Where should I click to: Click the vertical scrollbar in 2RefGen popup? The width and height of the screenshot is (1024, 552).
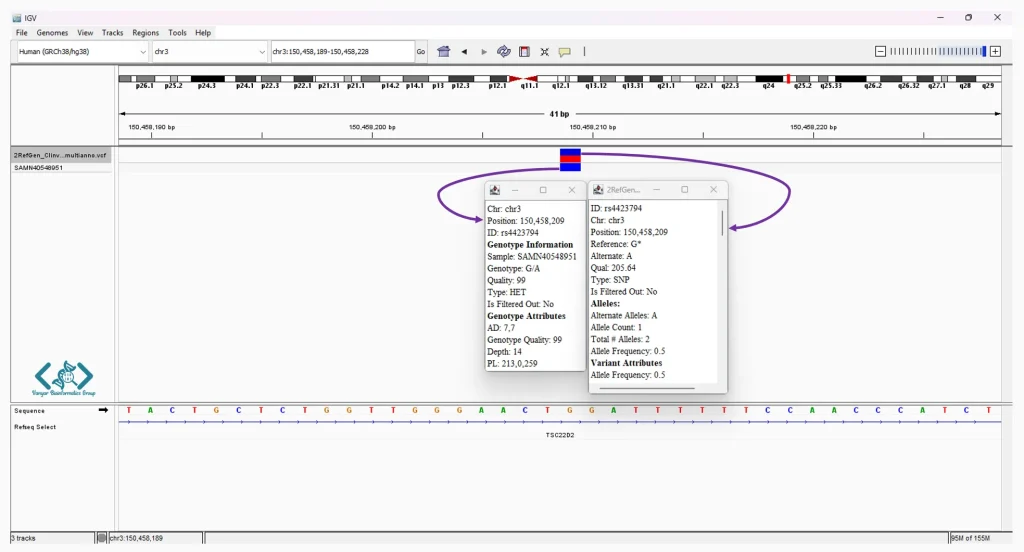coord(722,223)
